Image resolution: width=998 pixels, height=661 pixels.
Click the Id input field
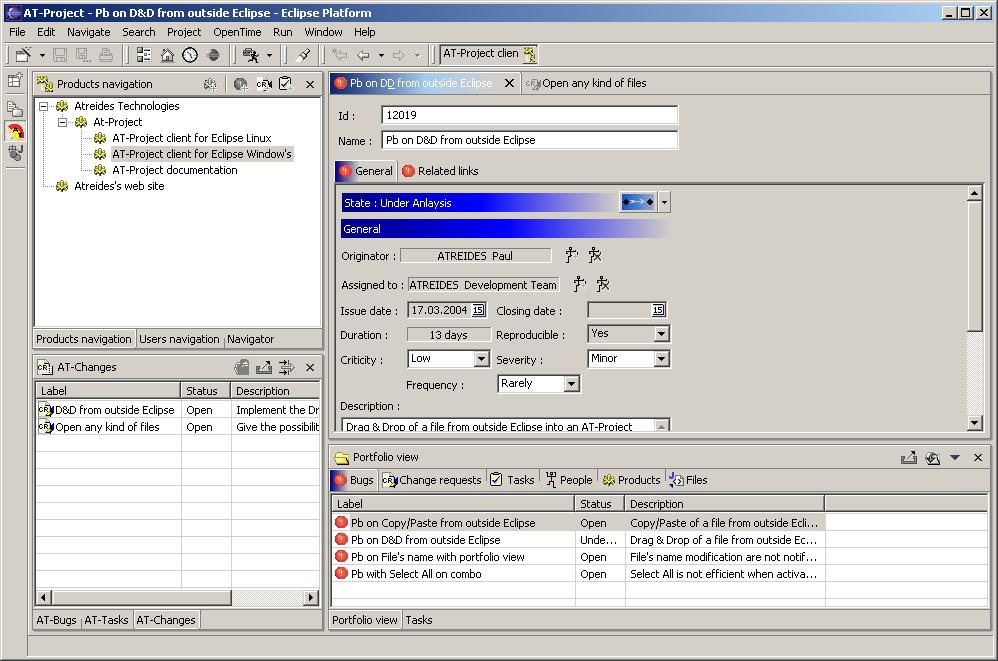coord(530,115)
